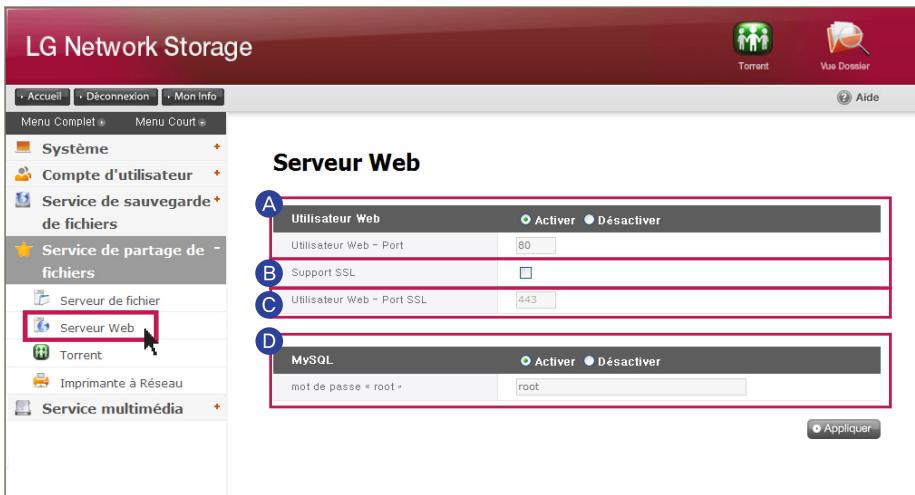Click the Système monitor icon in the sidebar
Screen dimensions: 915x495
coord(23,147)
